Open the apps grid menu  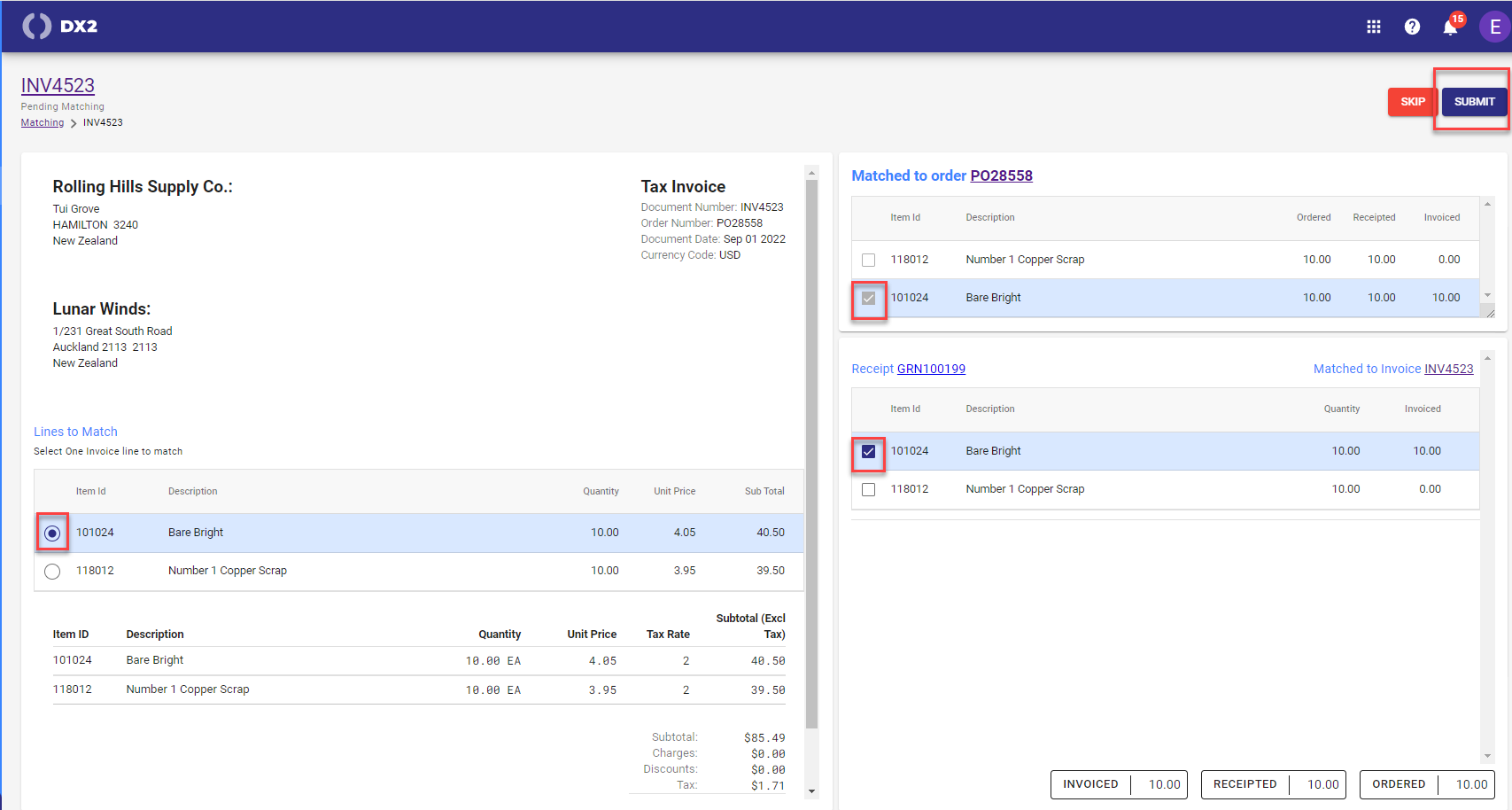[x=1373, y=27]
